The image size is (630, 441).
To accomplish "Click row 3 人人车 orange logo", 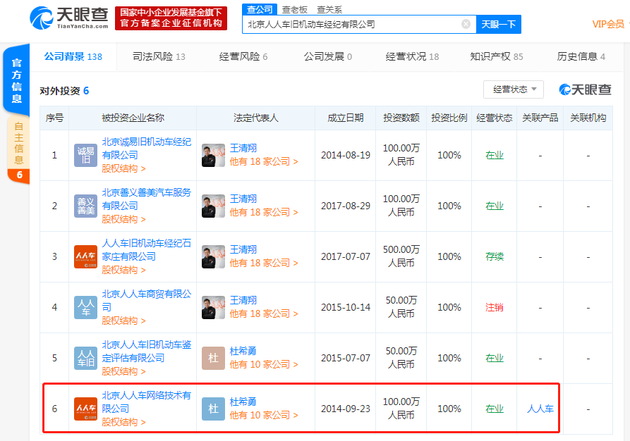I will (85, 256).
